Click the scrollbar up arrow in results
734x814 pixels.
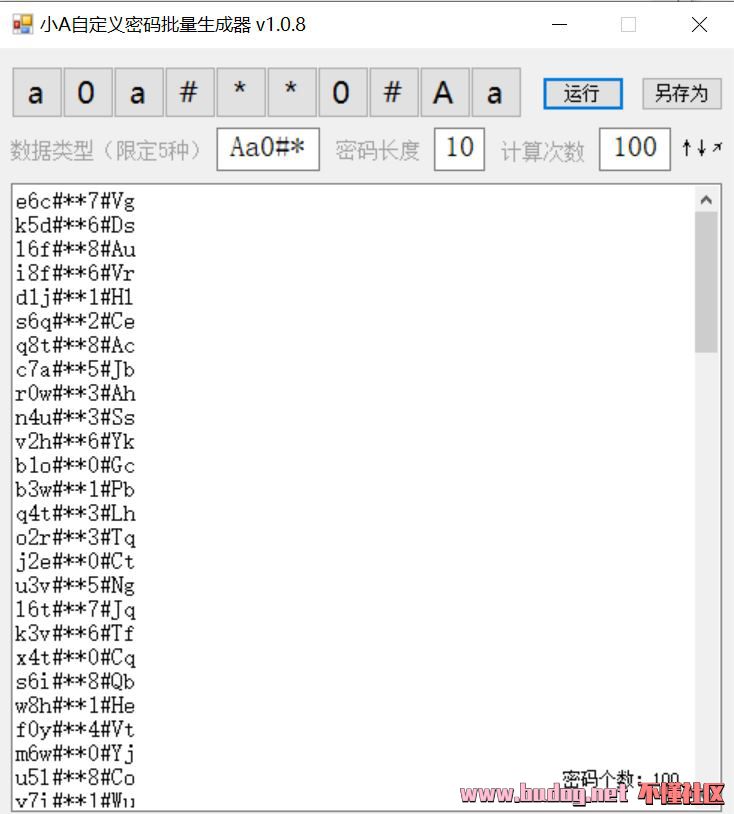click(x=706, y=200)
